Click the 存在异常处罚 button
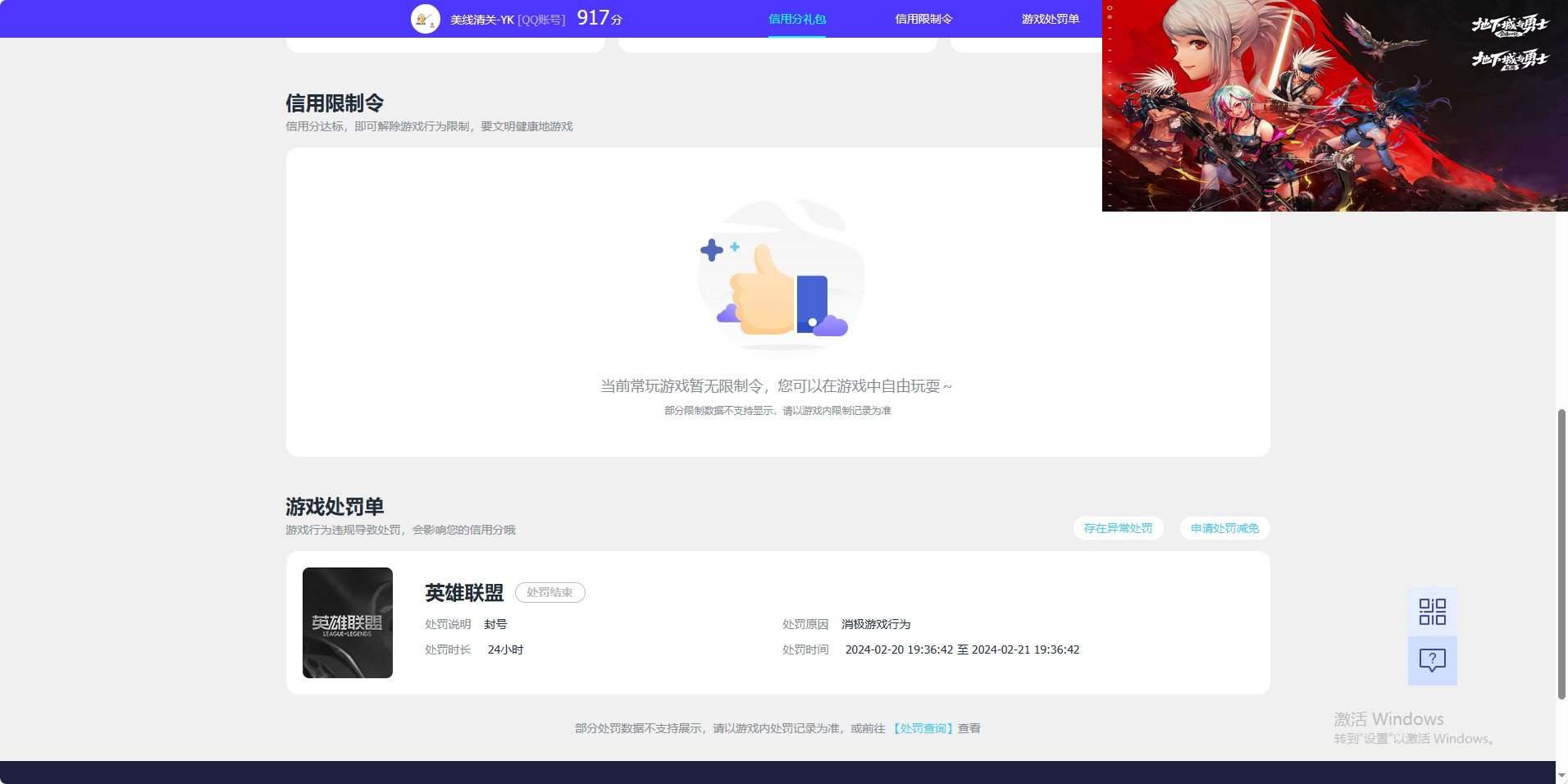The image size is (1568, 784). (1118, 528)
